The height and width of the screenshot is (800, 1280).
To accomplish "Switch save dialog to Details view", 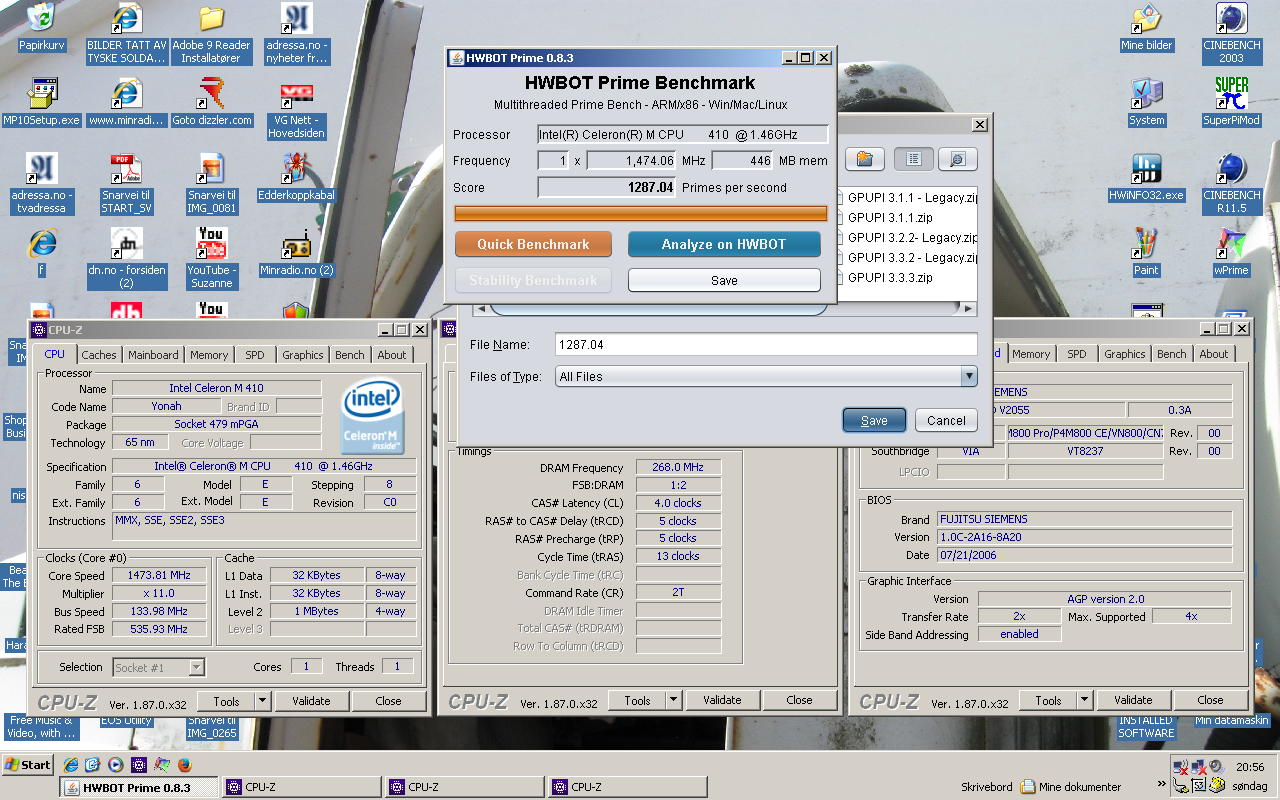I will point(957,159).
